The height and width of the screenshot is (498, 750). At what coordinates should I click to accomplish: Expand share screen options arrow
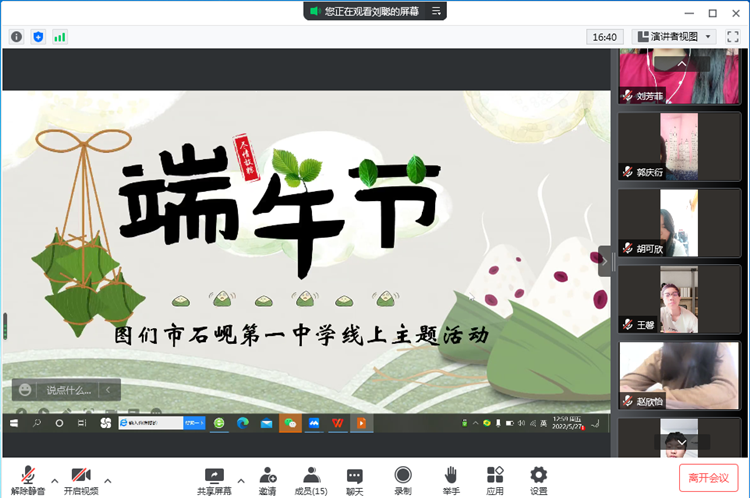[x=241, y=481]
